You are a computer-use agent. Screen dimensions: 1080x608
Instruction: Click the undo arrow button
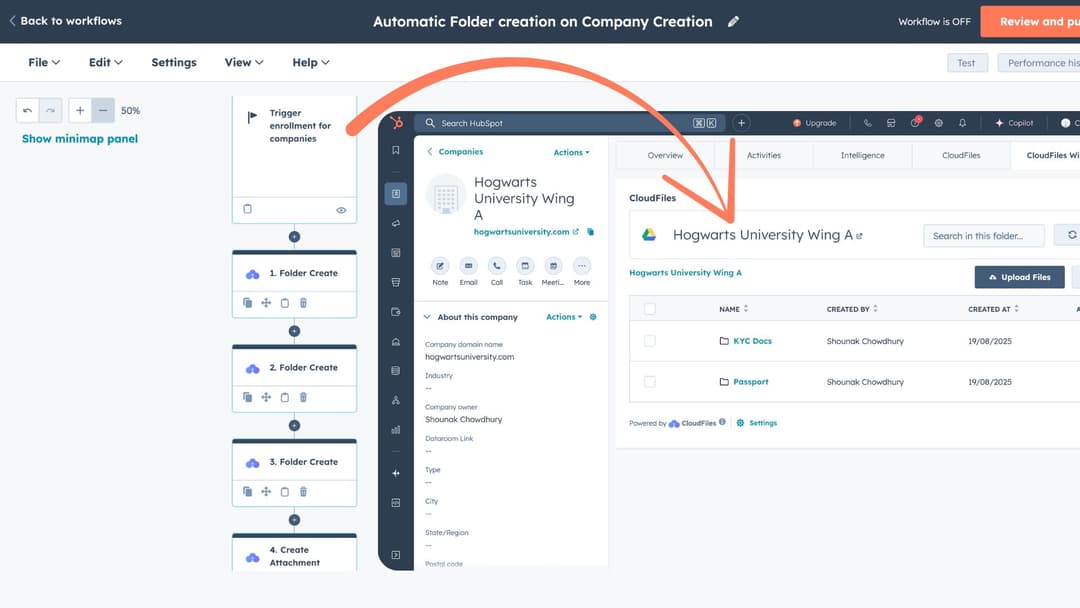[x=28, y=111]
